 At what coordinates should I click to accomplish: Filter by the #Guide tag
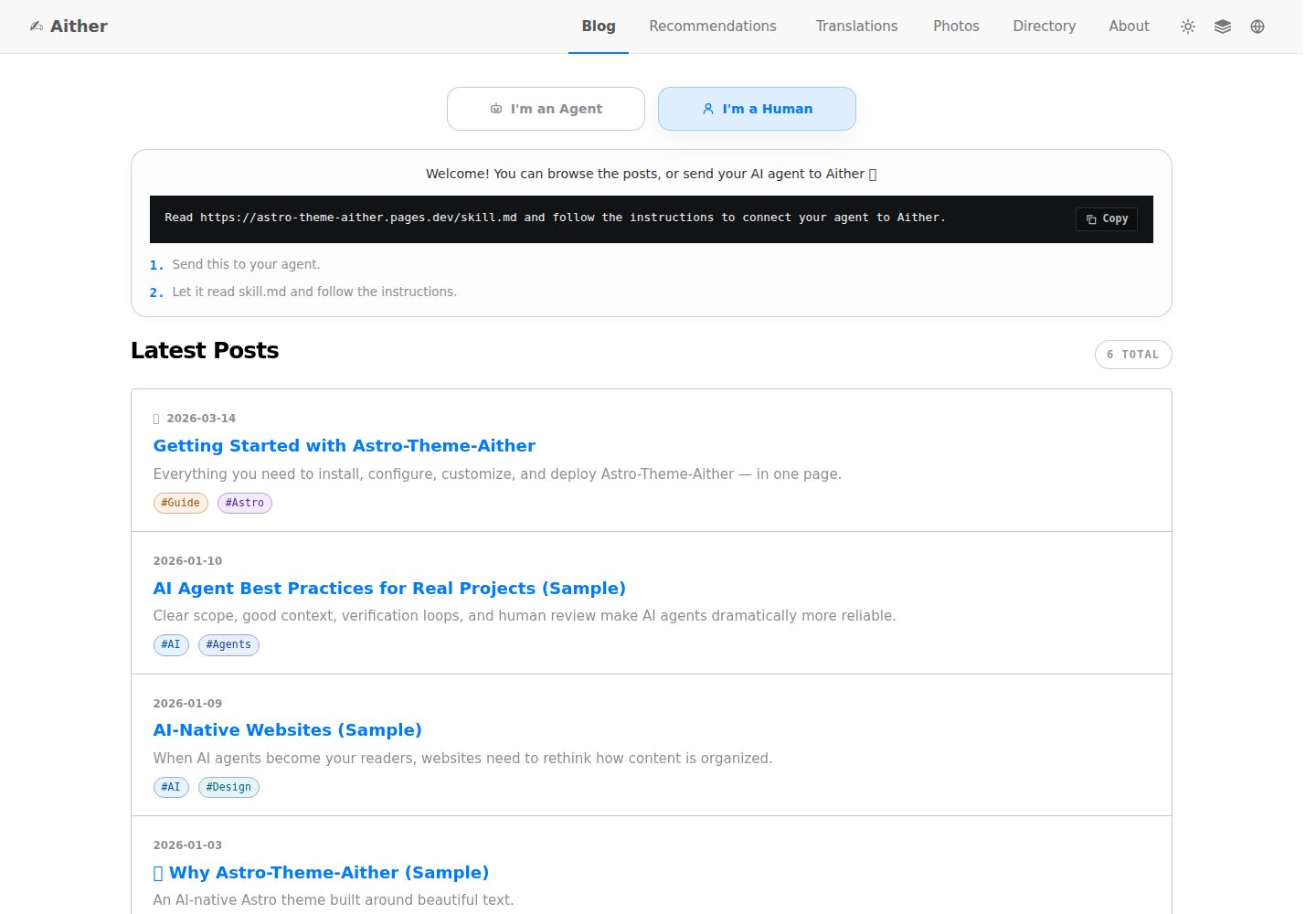[x=181, y=503]
